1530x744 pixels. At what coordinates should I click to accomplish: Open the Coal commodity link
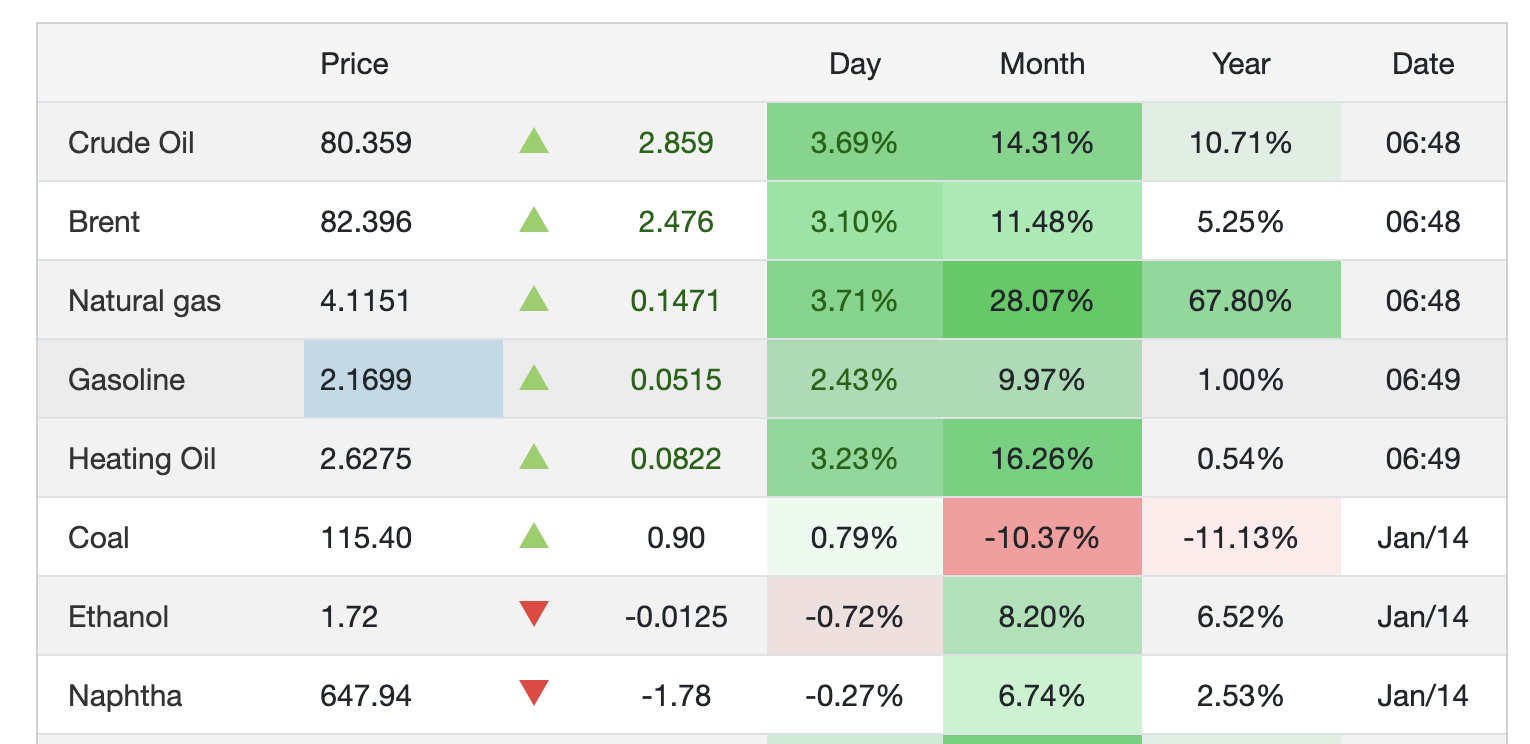click(x=99, y=538)
